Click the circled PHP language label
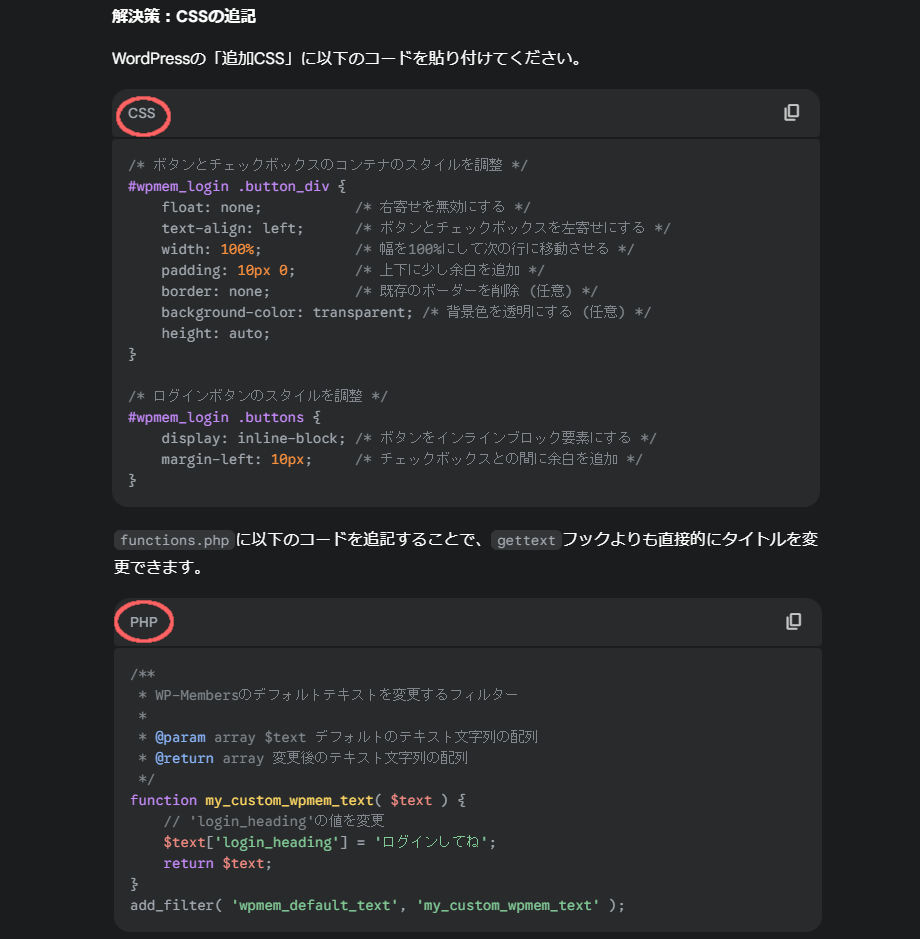 (144, 622)
